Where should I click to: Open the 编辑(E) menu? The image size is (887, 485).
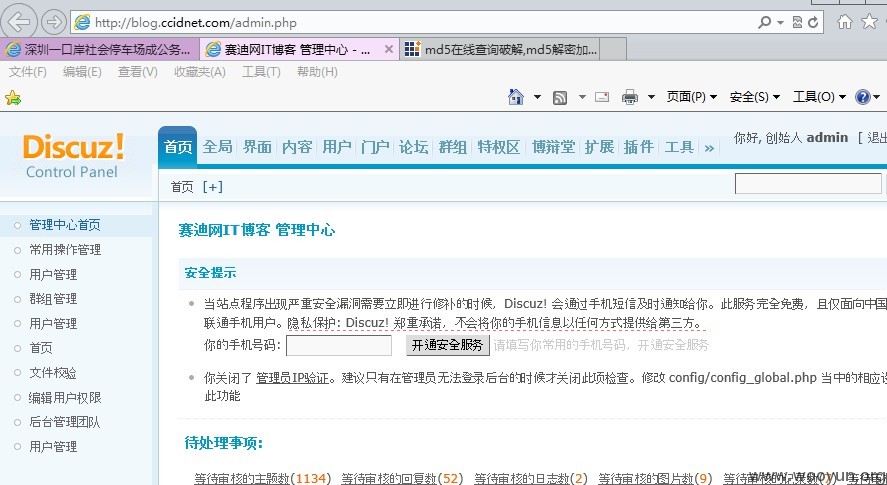click(x=82, y=72)
